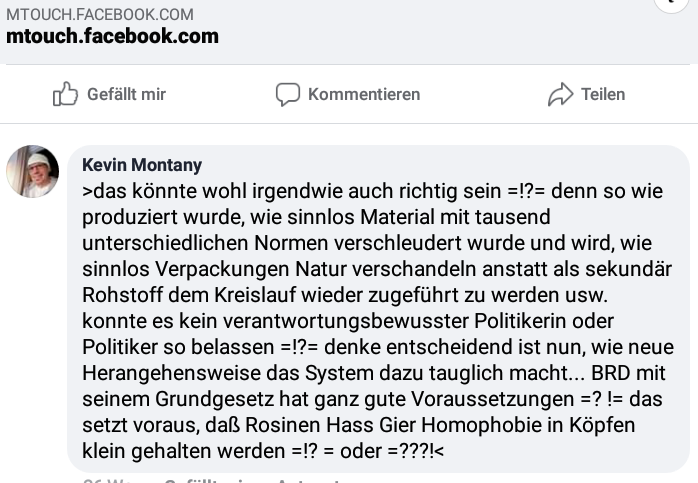Tap the partially visible round button top-right

coord(671,4)
